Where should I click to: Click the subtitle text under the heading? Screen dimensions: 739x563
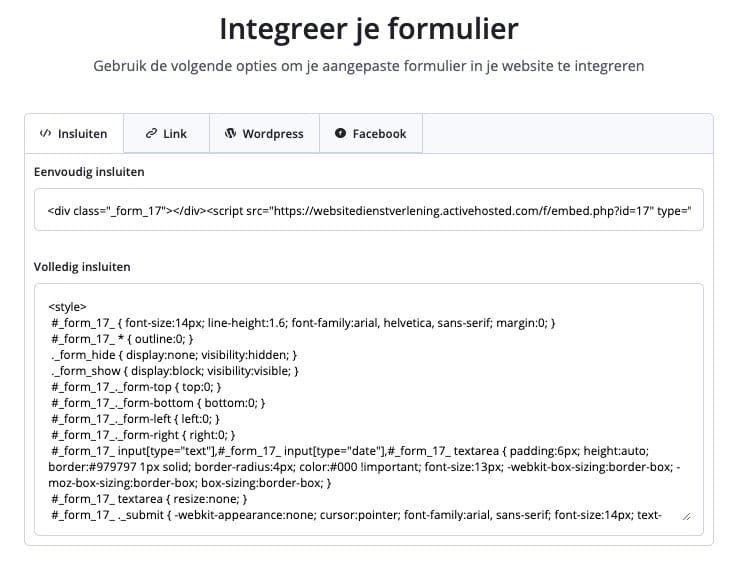pos(369,66)
